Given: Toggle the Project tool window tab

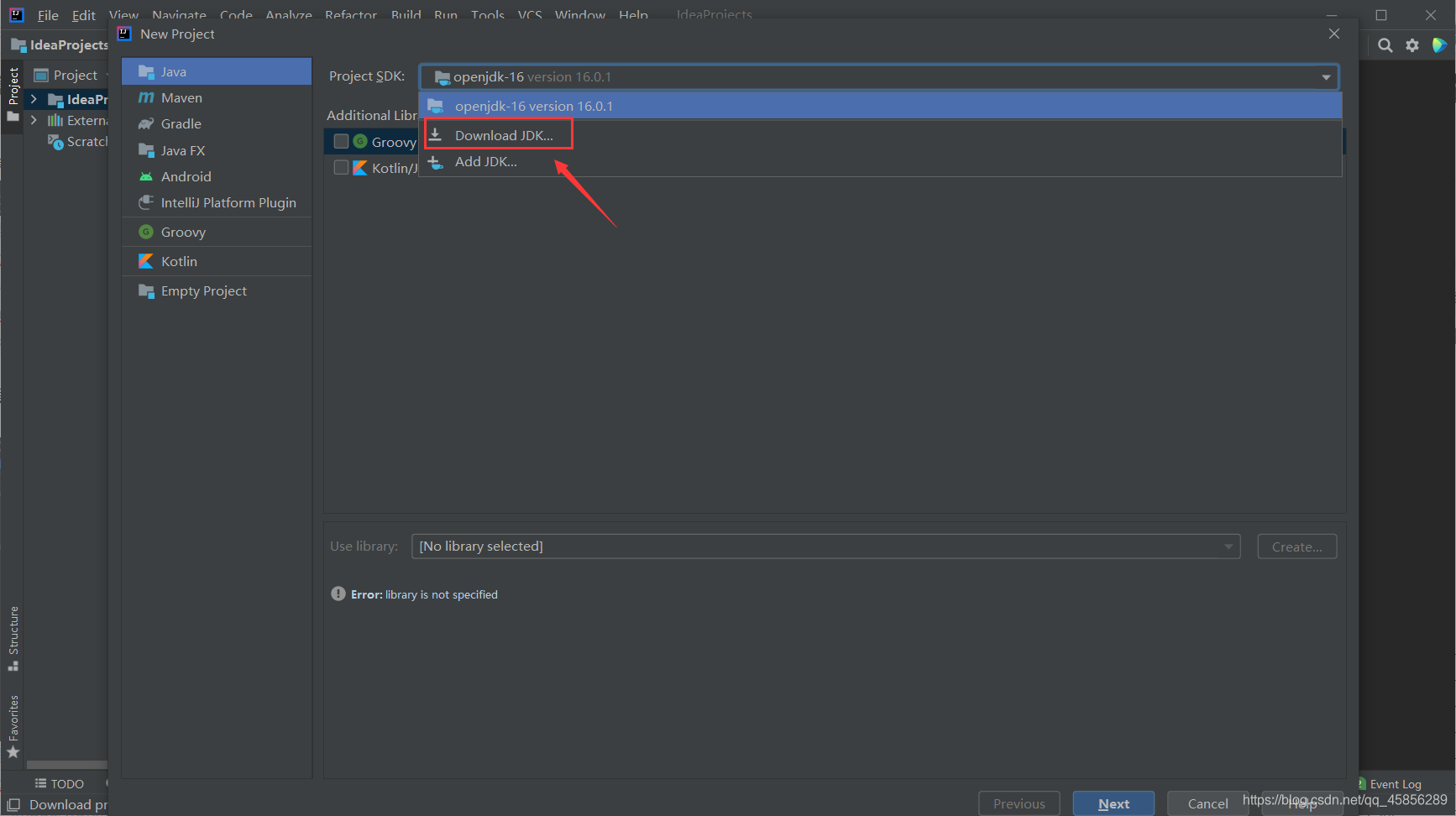Looking at the screenshot, I should 13,94.
